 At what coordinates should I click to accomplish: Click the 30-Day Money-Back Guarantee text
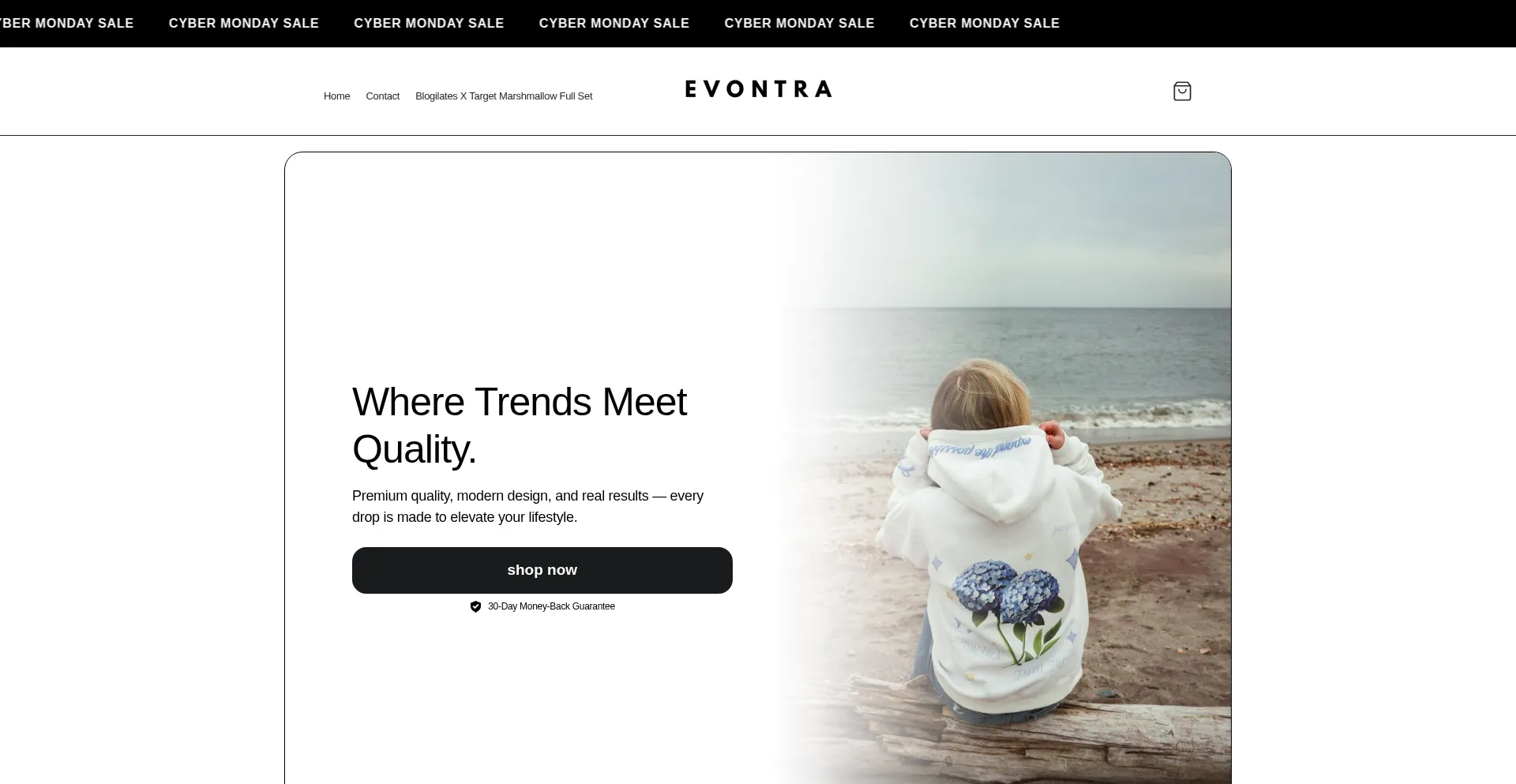(551, 606)
